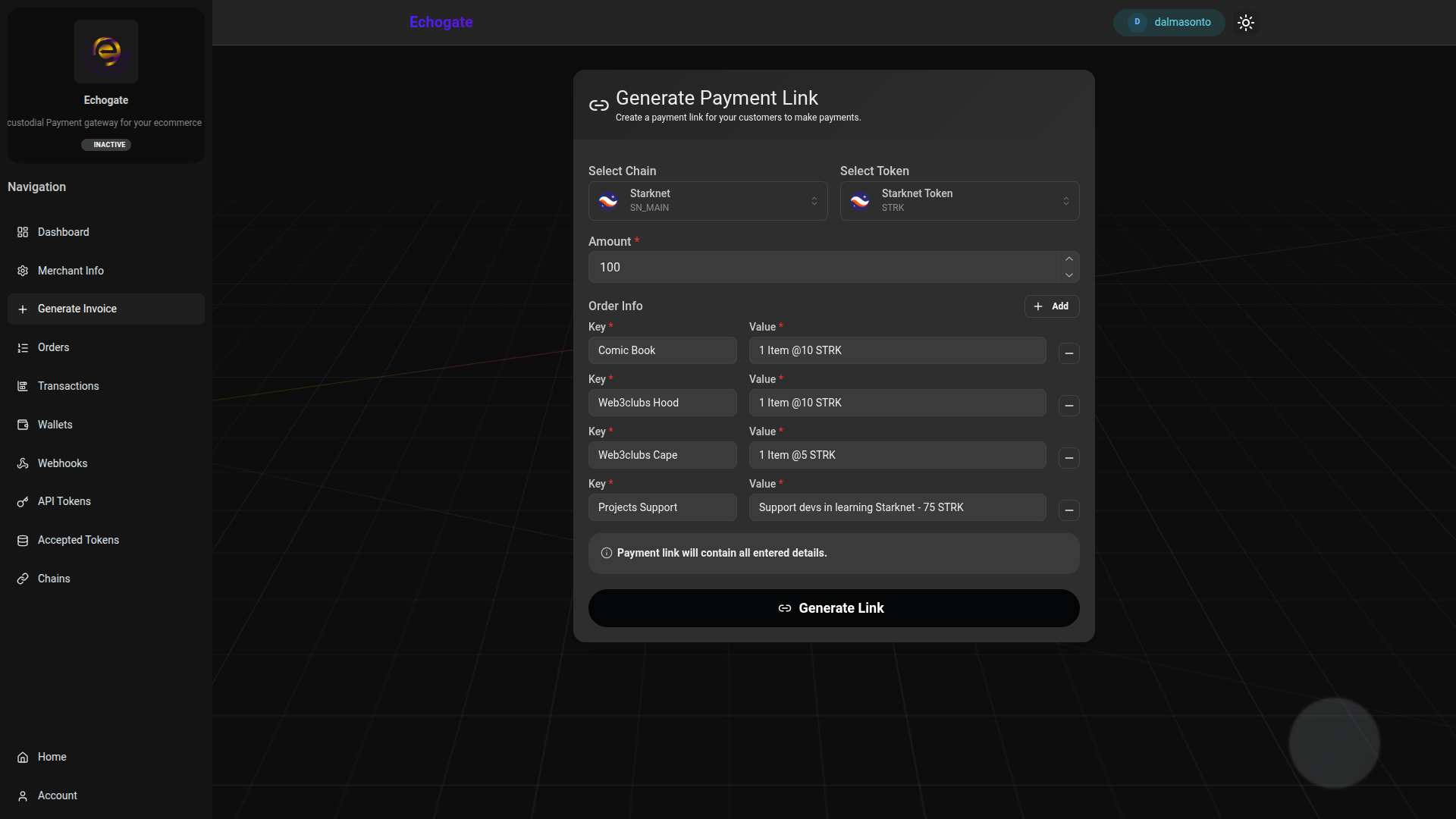1456x819 pixels.
Task: Open API Tokens from the sidebar
Action: click(x=64, y=501)
